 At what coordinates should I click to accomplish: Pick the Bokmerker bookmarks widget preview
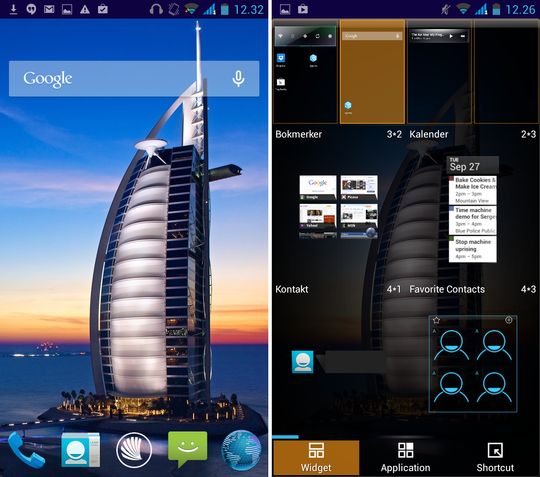(x=339, y=207)
